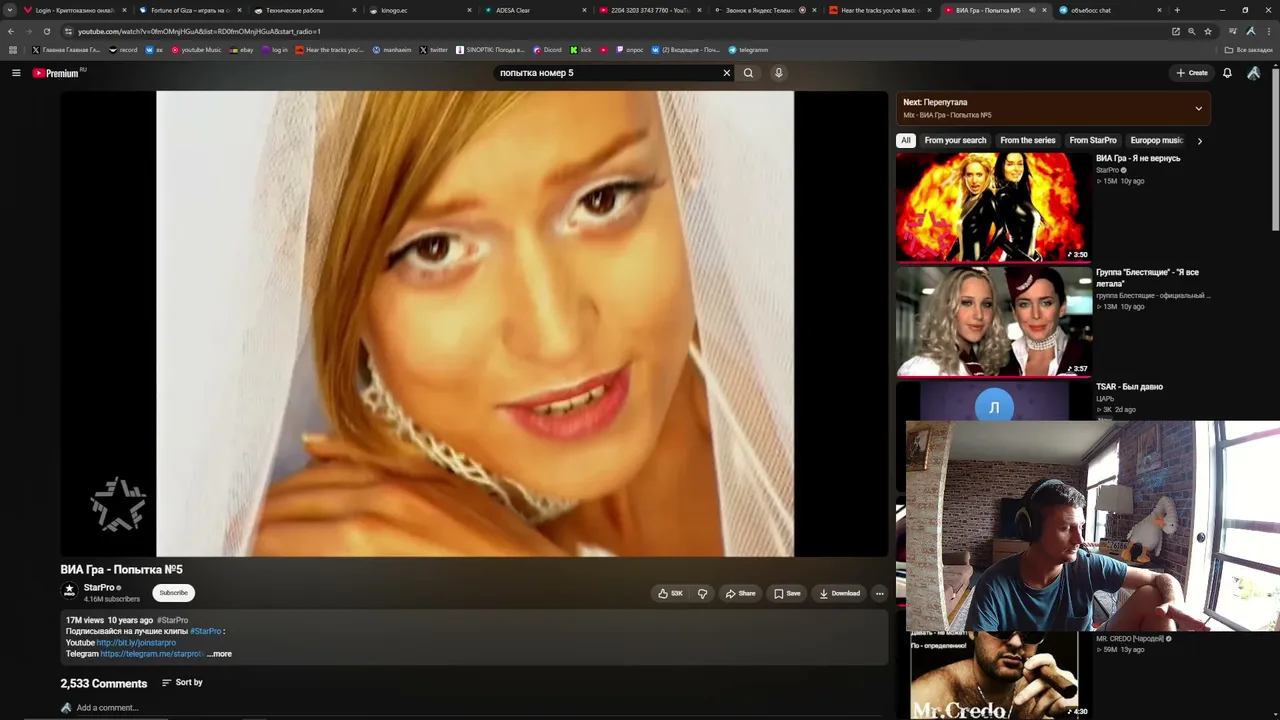The height and width of the screenshot is (720, 1280).
Task: Dislike the ВИА Гра video
Action: 702,593
